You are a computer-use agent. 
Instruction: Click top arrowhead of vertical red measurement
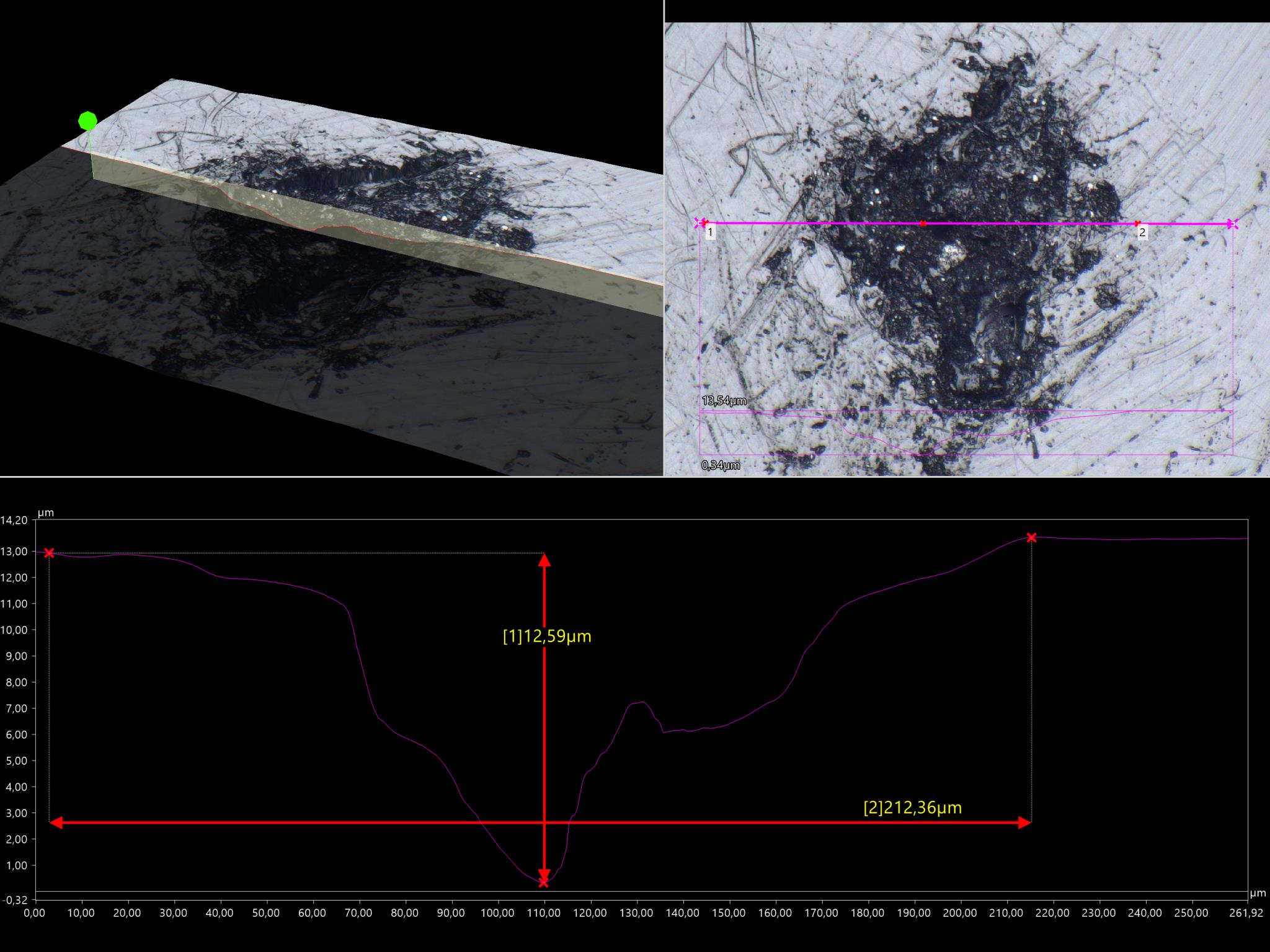544,560
